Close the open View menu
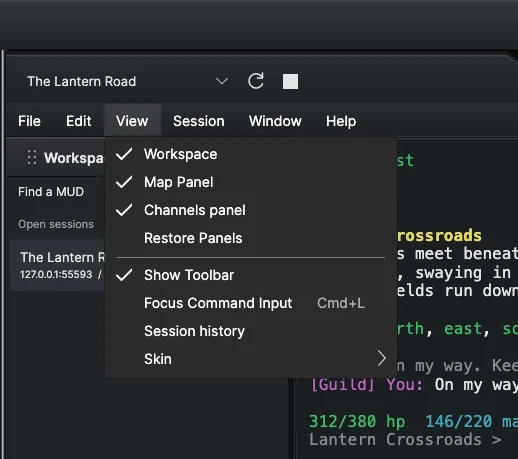Screen dimensions: 518x459 [x=132, y=121]
